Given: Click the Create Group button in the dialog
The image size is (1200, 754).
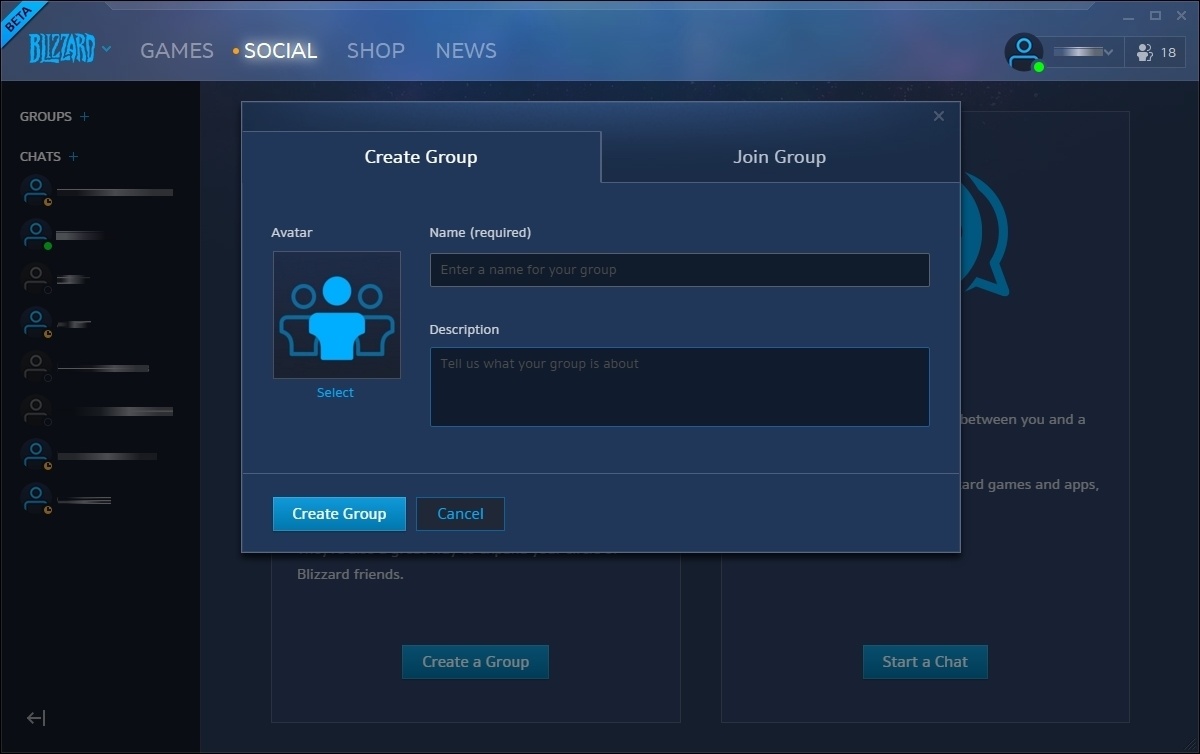Looking at the screenshot, I should (x=339, y=513).
